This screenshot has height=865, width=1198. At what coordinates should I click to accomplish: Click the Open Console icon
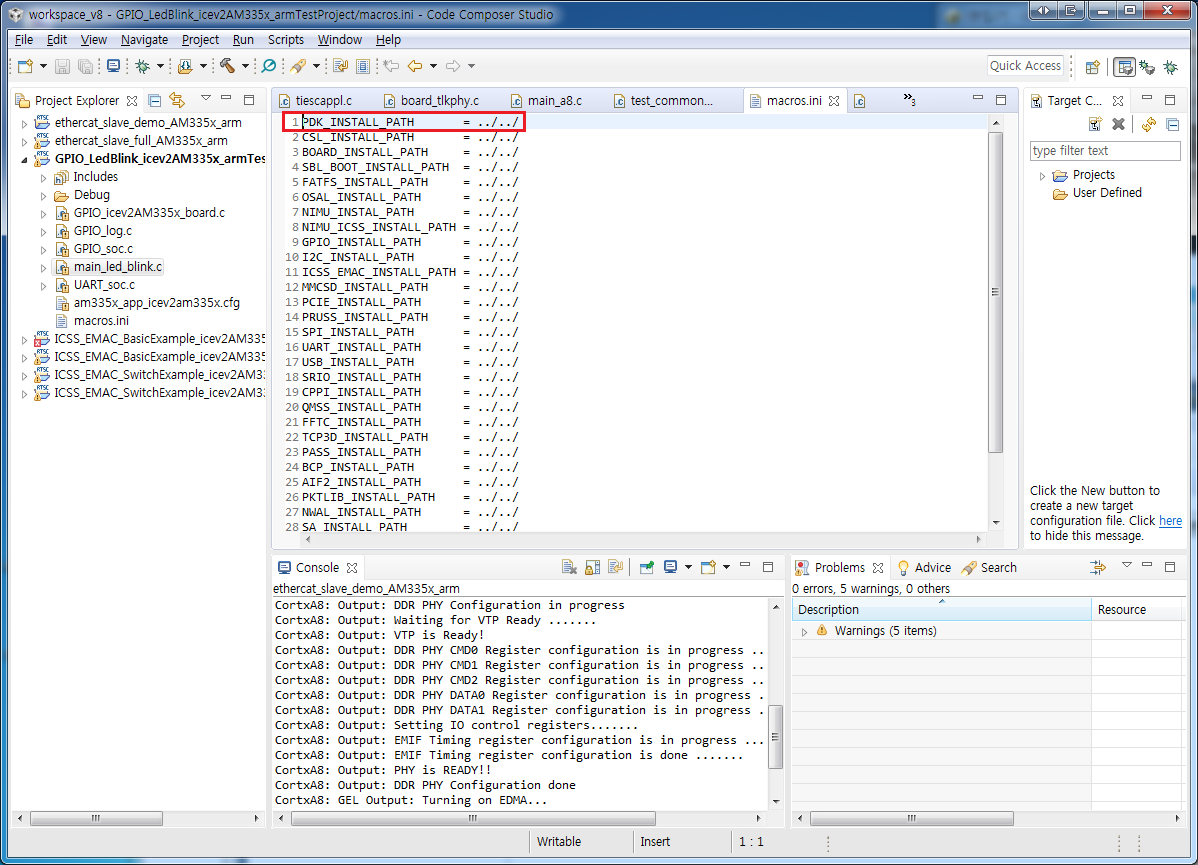tap(708, 567)
